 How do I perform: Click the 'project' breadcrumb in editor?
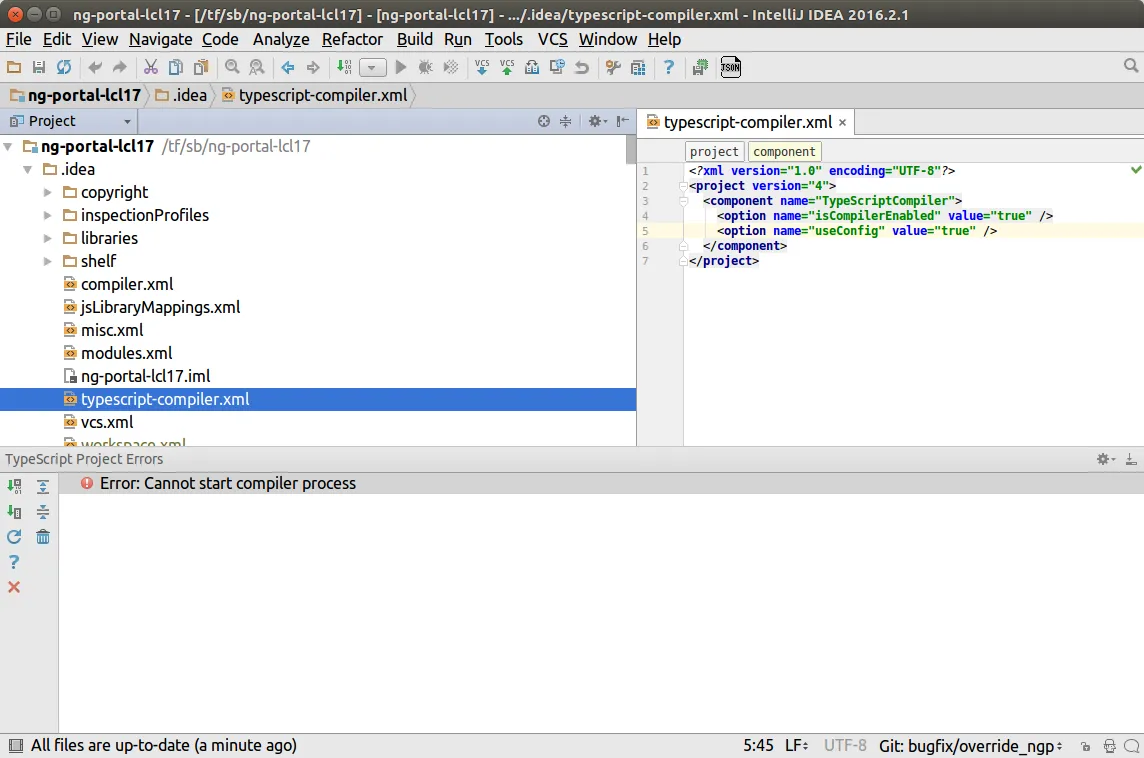click(714, 152)
